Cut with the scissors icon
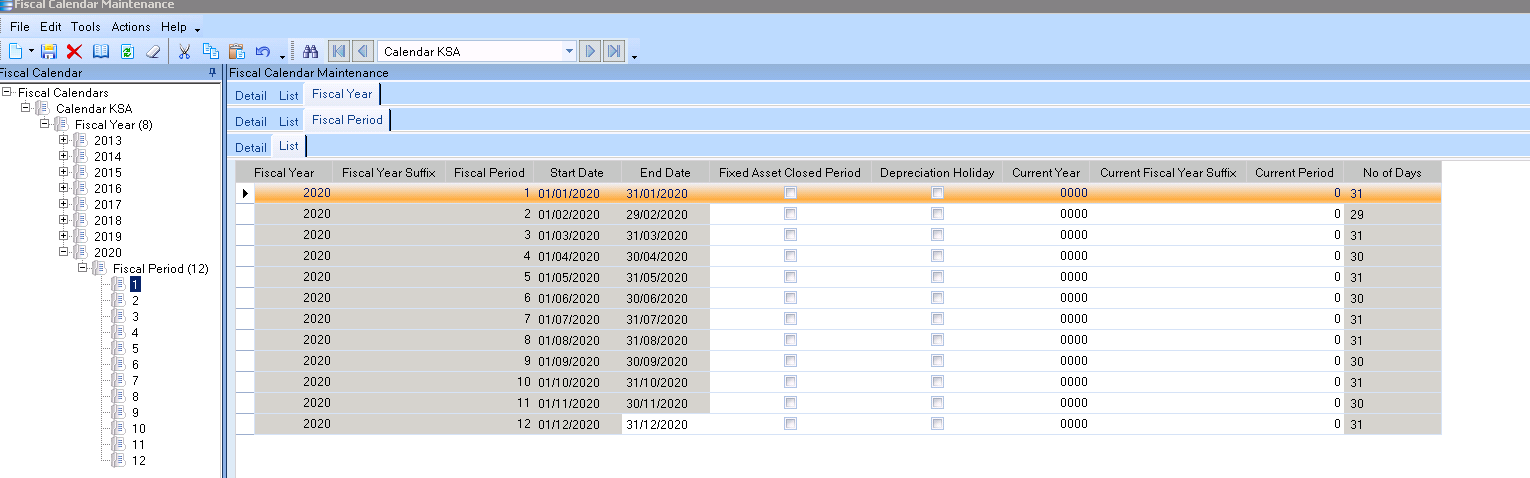1530x478 pixels. coord(184,51)
